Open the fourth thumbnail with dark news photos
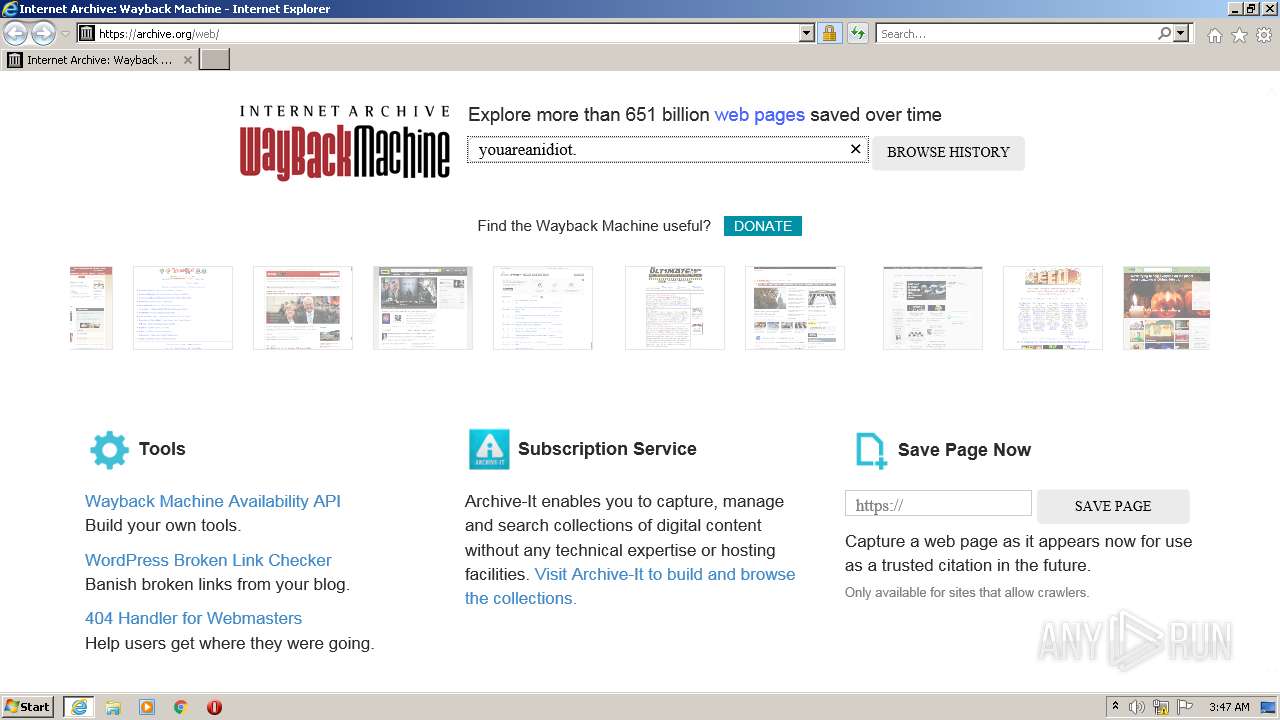1280x720 pixels. click(423, 308)
